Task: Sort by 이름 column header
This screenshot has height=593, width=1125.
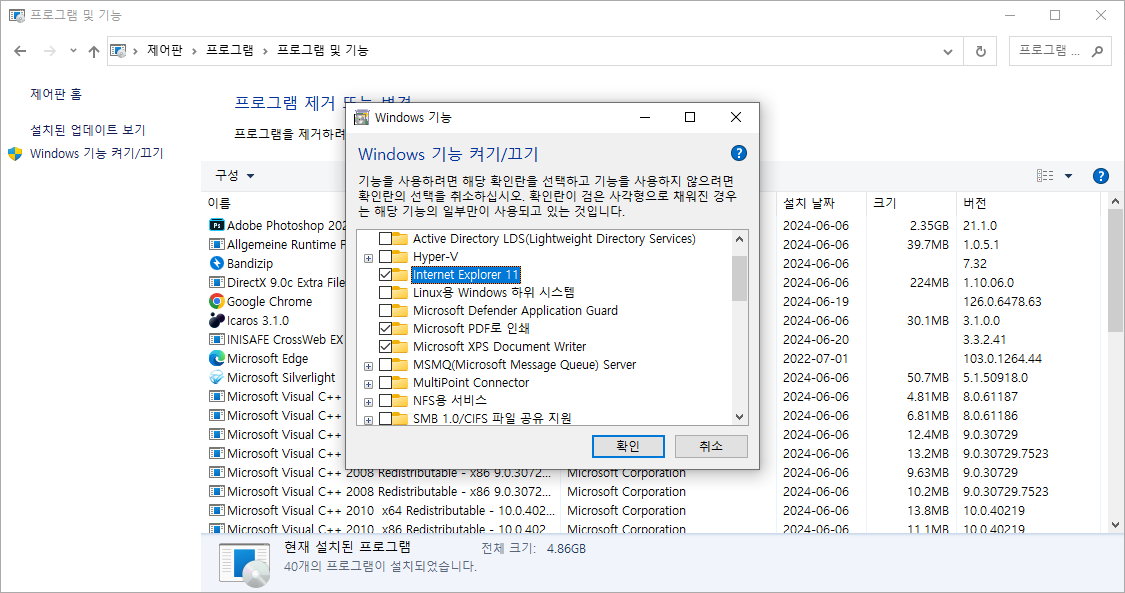Action: 219,203
